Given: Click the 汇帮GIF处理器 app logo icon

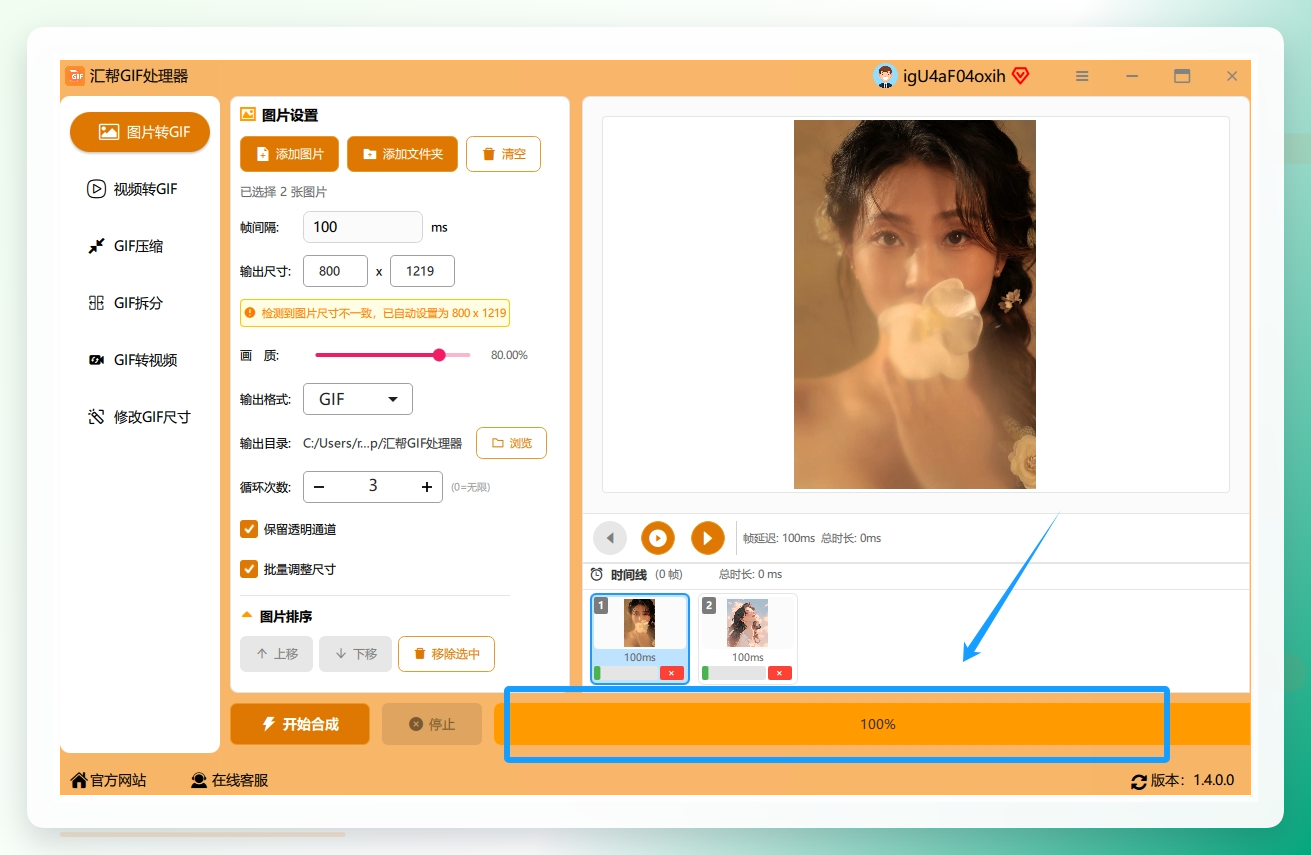Looking at the screenshot, I should click(x=75, y=76).
